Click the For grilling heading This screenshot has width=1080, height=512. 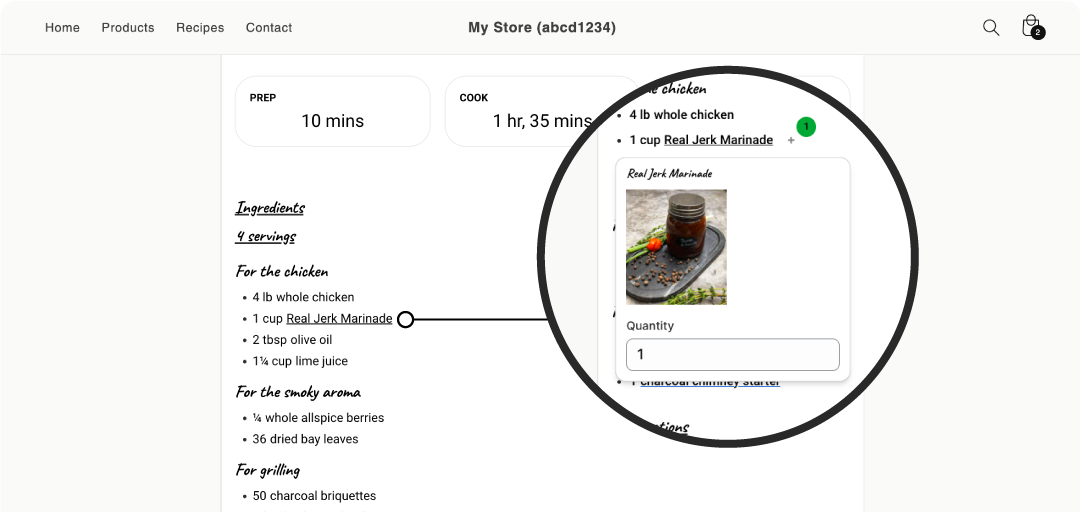click(x=268, y=470)
